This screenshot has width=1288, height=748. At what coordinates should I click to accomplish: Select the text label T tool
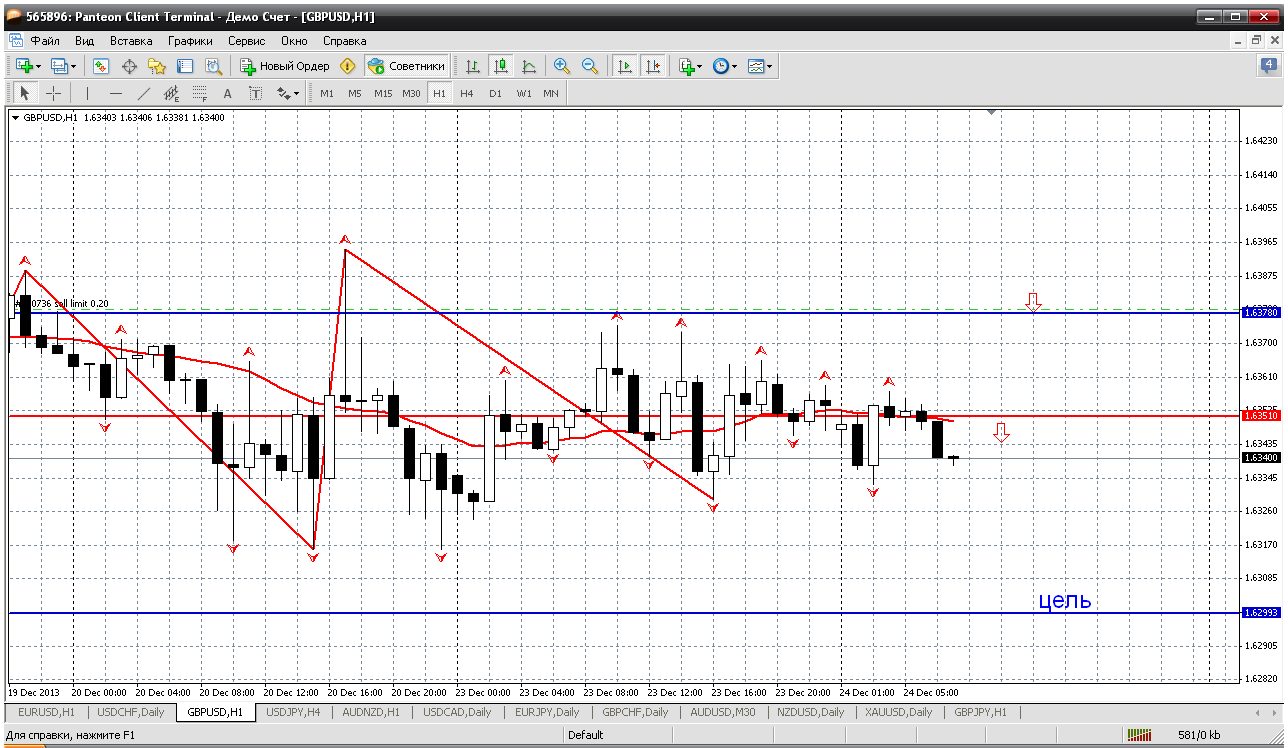tap(255, 93)
